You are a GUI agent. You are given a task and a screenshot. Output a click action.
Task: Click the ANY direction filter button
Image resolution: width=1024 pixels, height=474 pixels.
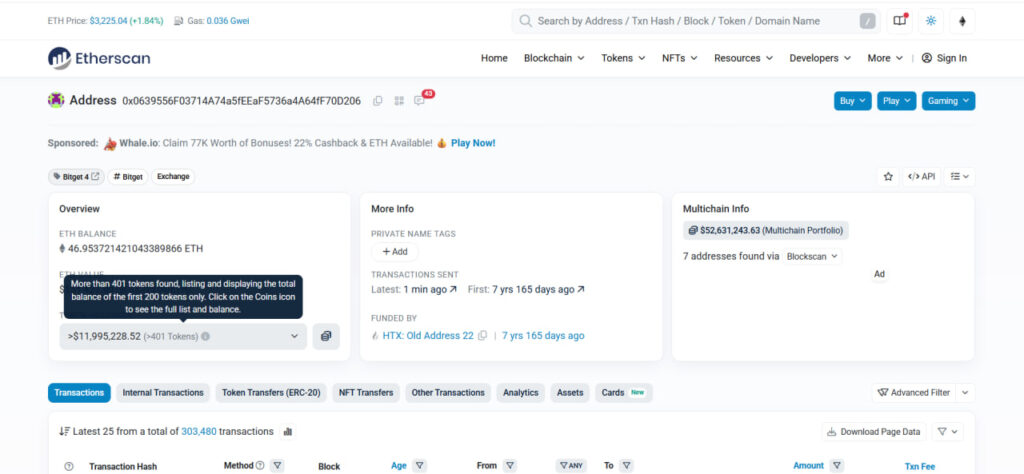point(571,466)
